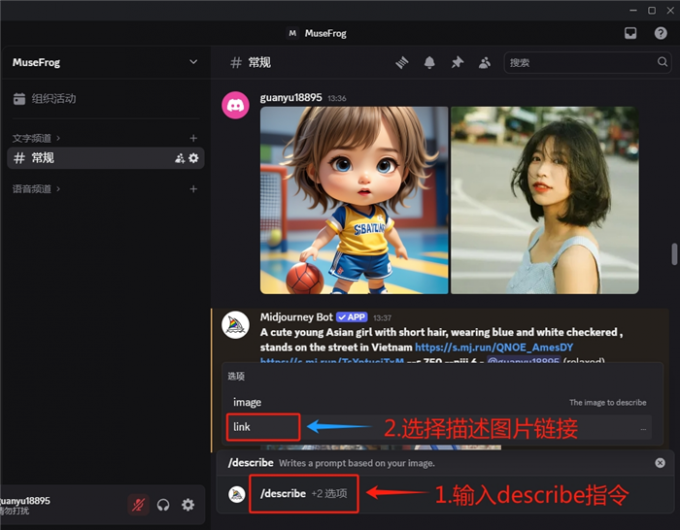The image size is (680, 530).
Task: Click the Midjourney Bot sailboat avatar
Action: click(235, 325)
